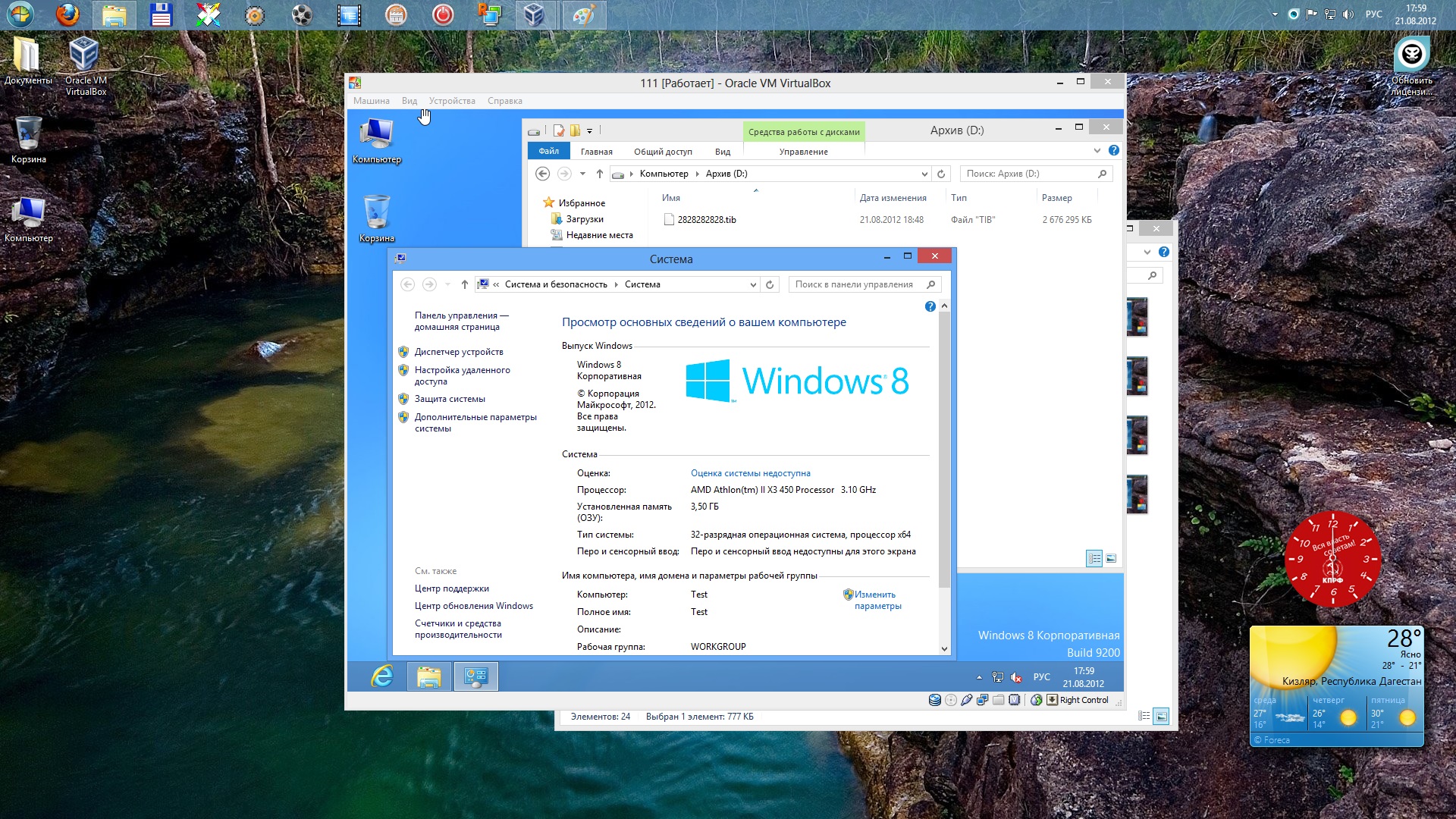This screenshot has height=819, width=1456.
Task: Select Control Panel button in guest taskbar
Action: point(476,676)
